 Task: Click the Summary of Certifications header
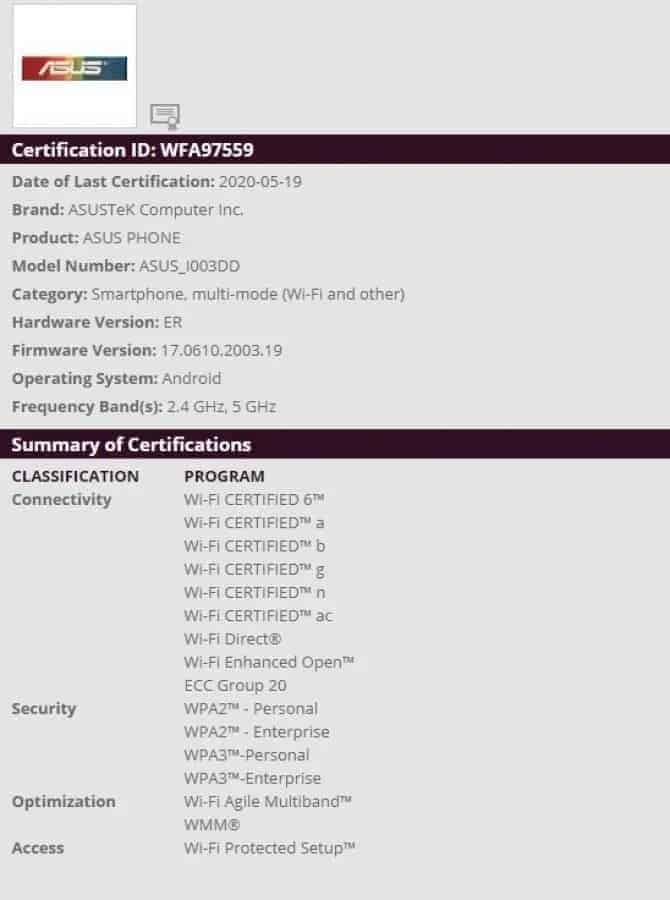click(131, 445)
